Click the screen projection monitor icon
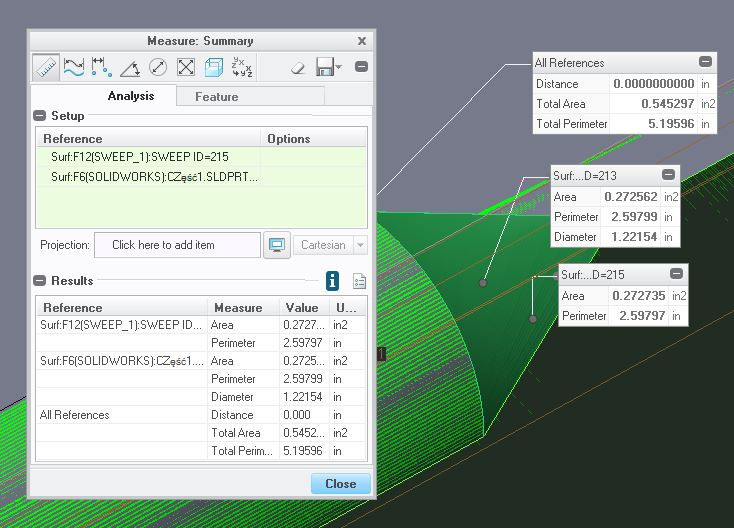This screenshot has width=734, height=528. [x=277, y=245]
